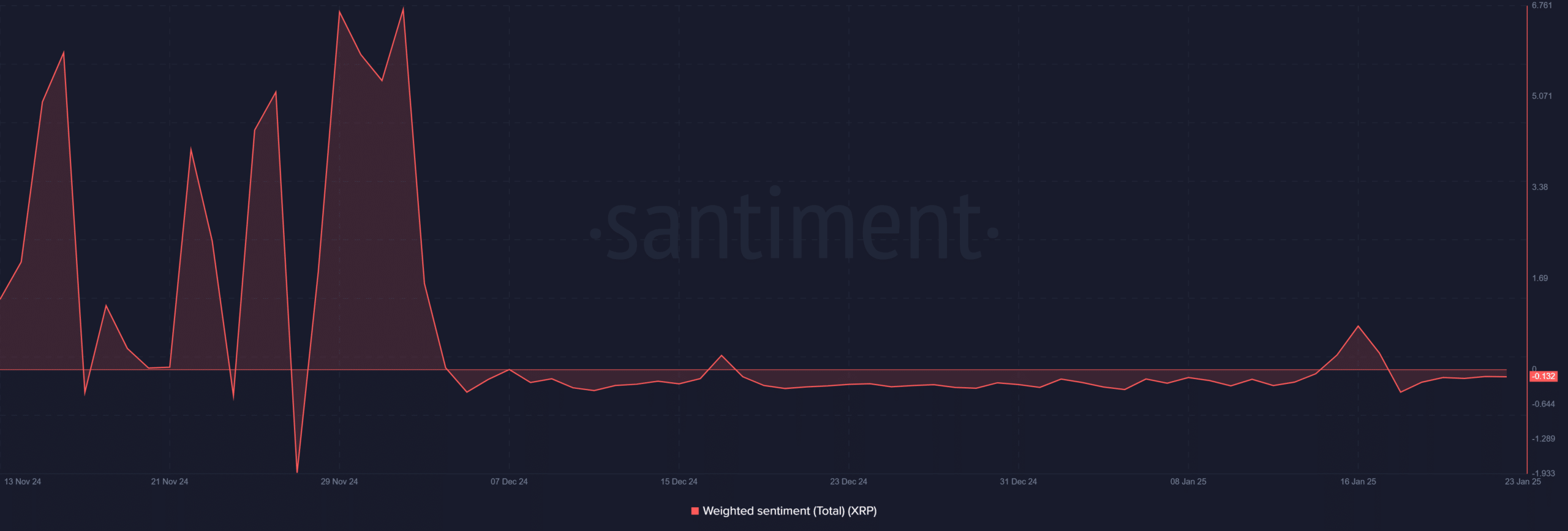Click the 07 Dec 24 axis label
The height and width of the screenshot is (531, 1568).
[x=509, y=481]
